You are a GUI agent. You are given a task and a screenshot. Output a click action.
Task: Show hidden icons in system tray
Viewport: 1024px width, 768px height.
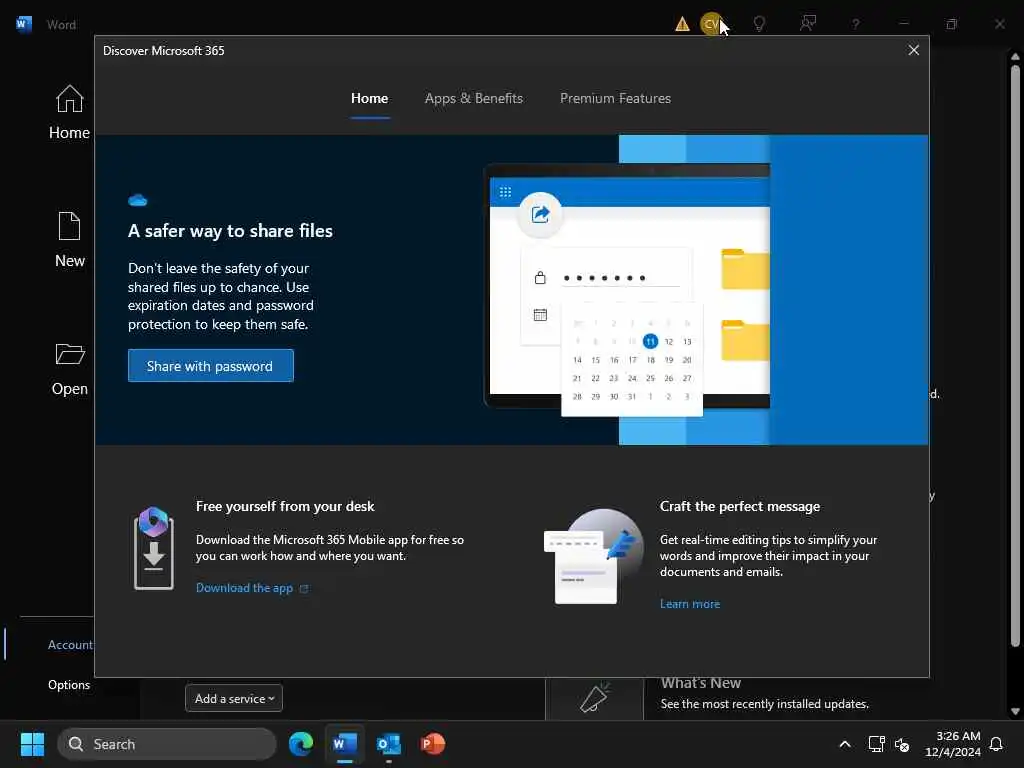[x=844, y=744]
